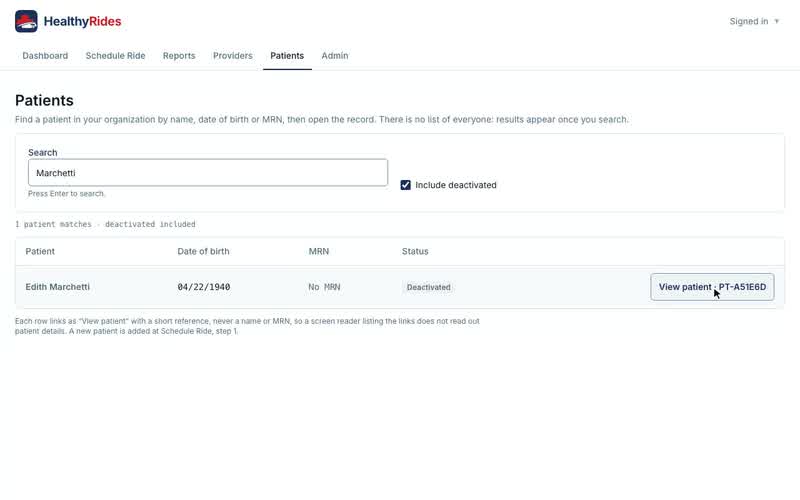Click the HealthyRides brand name
800x500 pixels.
pos(82,21)
